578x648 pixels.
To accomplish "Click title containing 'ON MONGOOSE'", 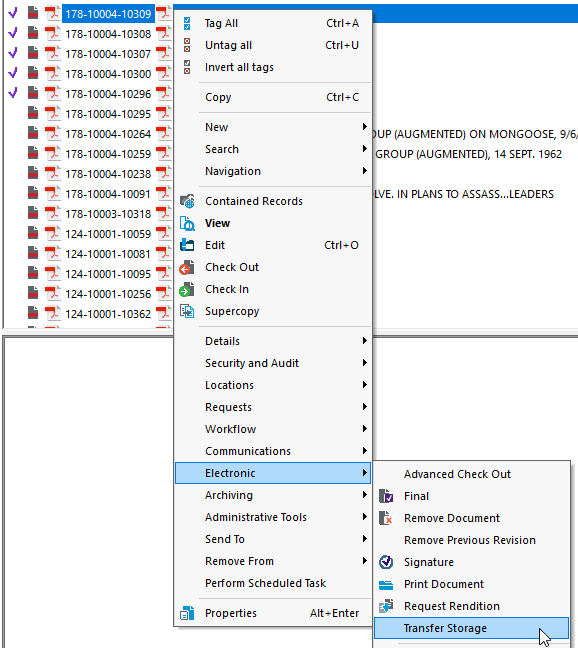I will [475, 134].
